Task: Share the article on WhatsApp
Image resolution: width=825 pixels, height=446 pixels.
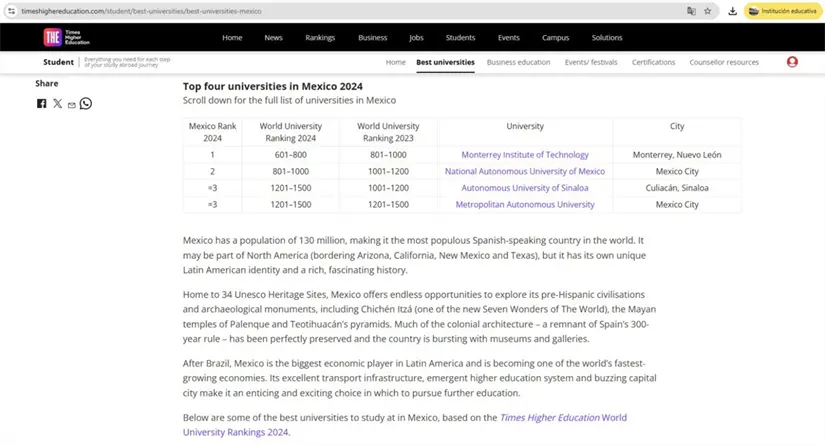Action: [x=86, y=104]
